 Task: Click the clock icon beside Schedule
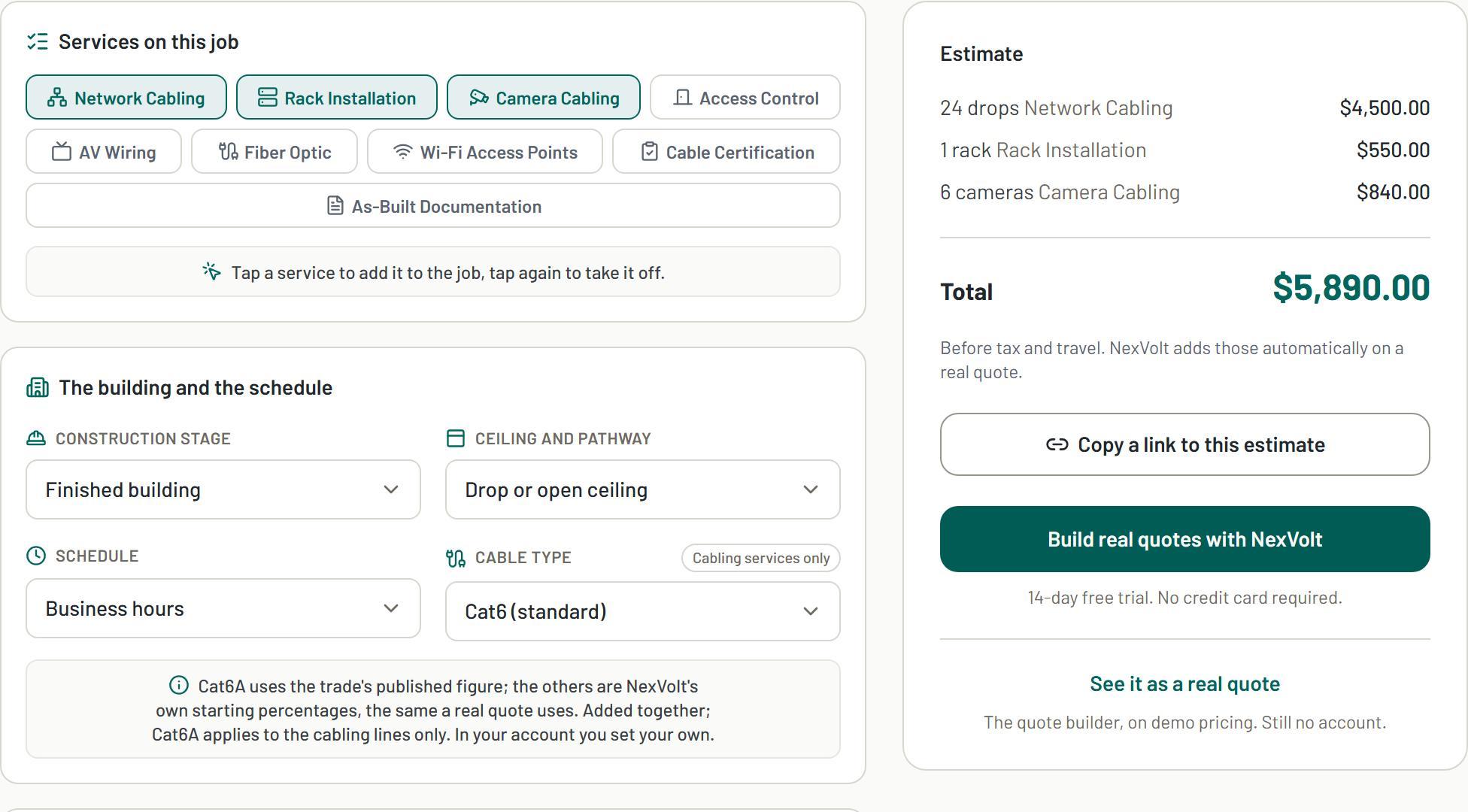coord(36,556)
